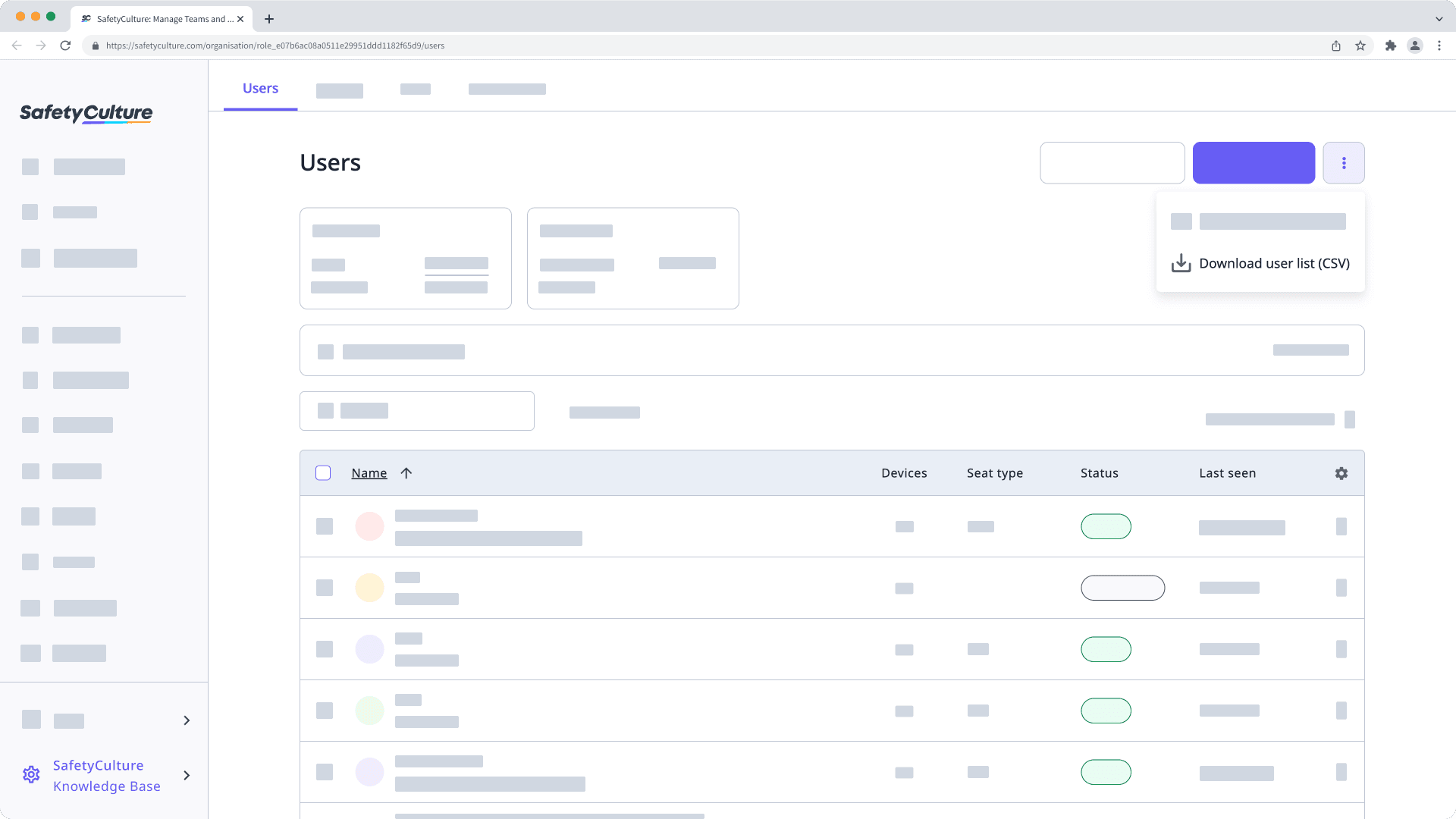Expand the sidebar item above Knowledge Base
Screen dimensions: 1456x819
[x=187, y=720]
